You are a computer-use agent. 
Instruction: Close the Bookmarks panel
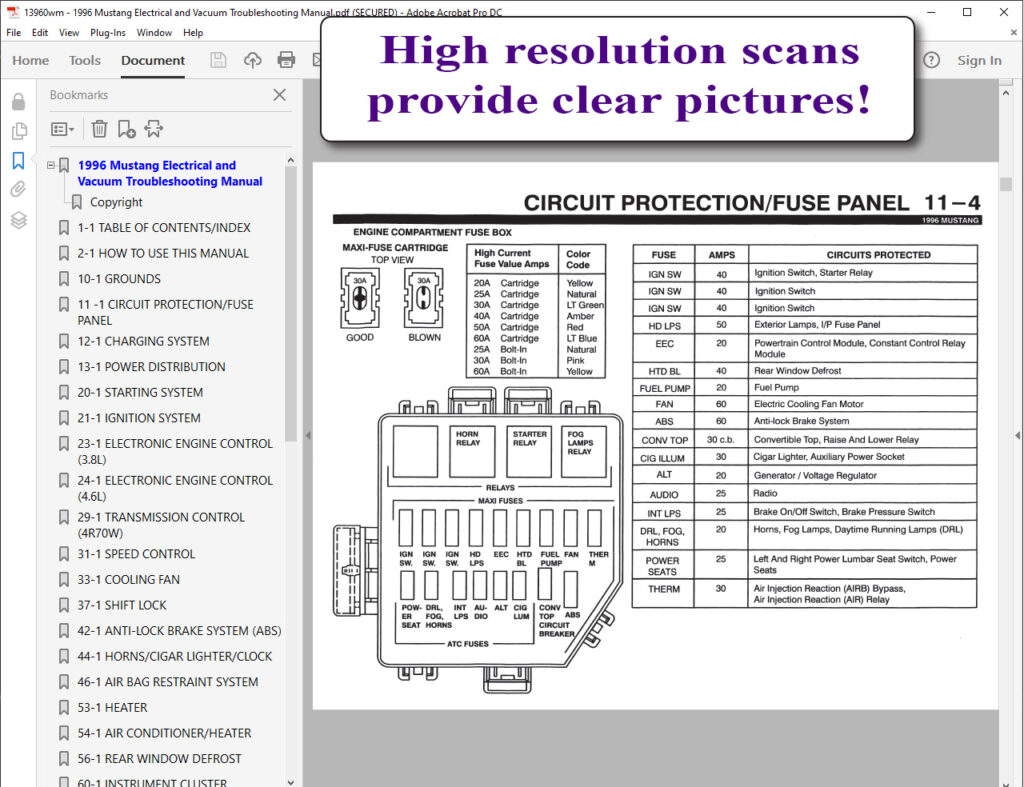click(280, 95)
